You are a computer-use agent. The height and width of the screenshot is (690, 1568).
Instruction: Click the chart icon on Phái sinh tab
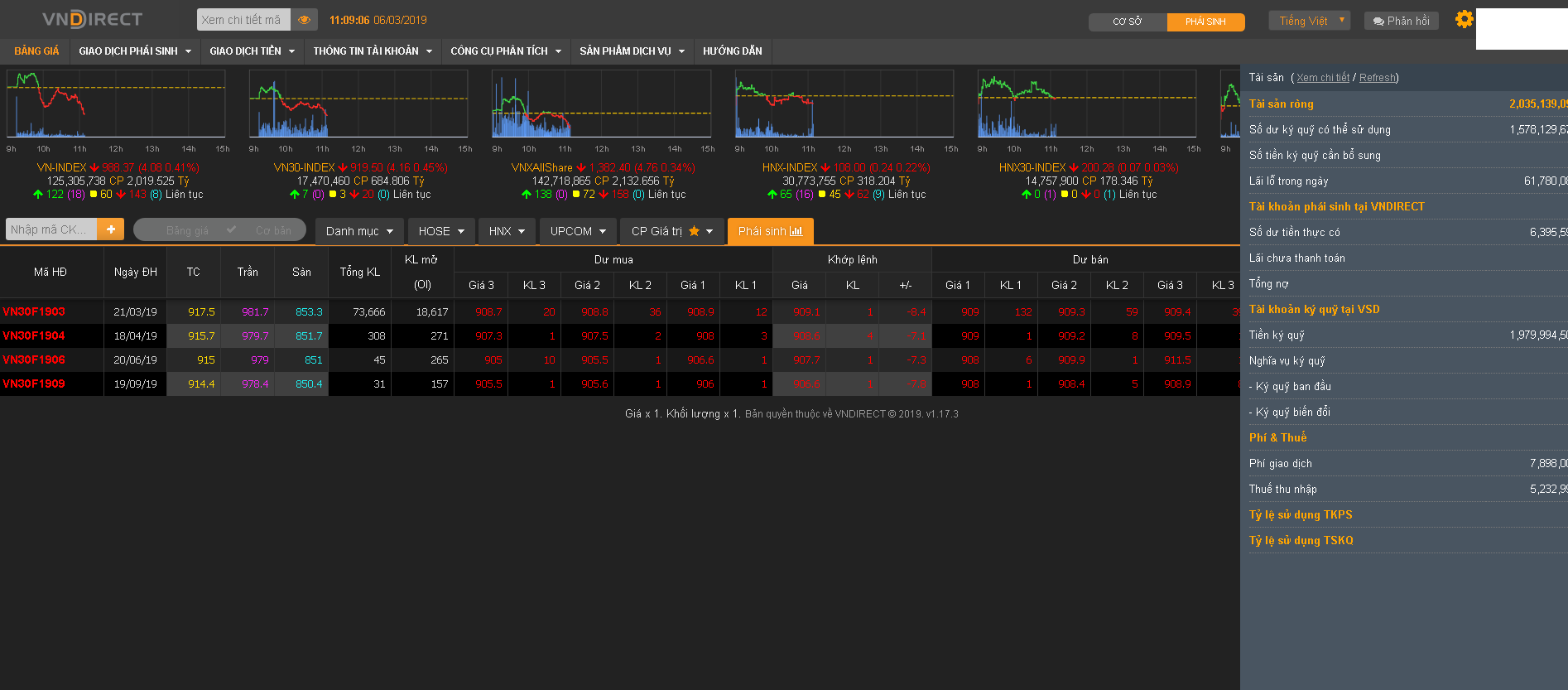point(796,231)
